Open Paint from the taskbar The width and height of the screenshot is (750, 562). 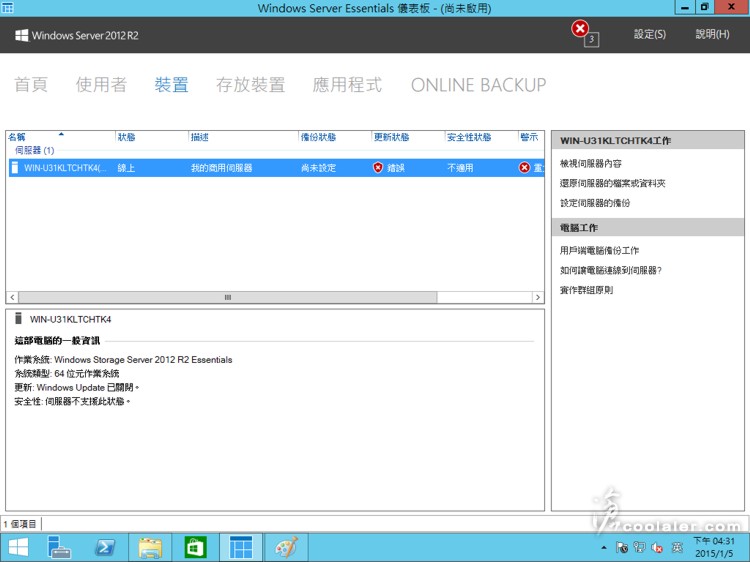coord(287,547)
